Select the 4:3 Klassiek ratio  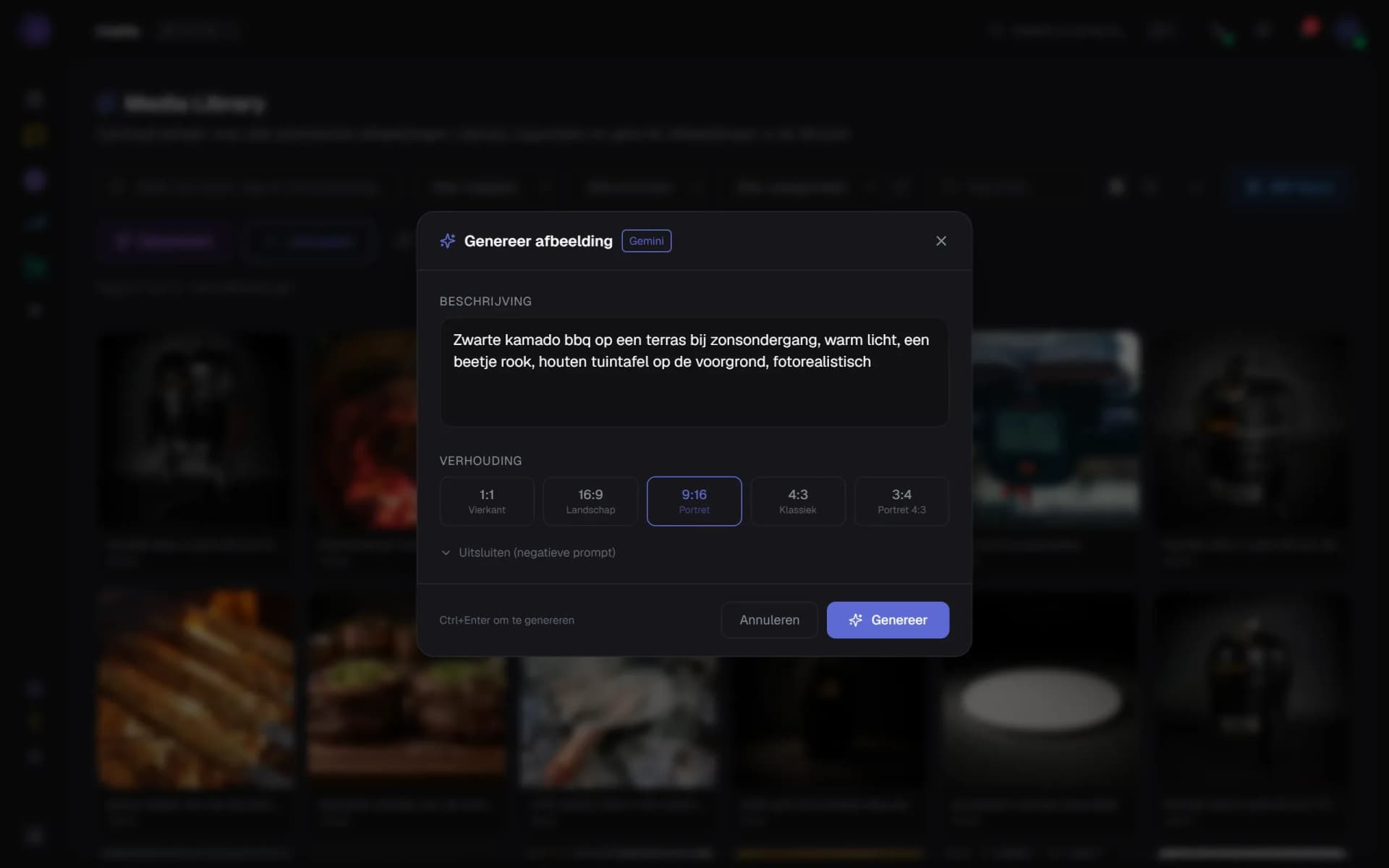pyautogui.click(x=798, y=501)
